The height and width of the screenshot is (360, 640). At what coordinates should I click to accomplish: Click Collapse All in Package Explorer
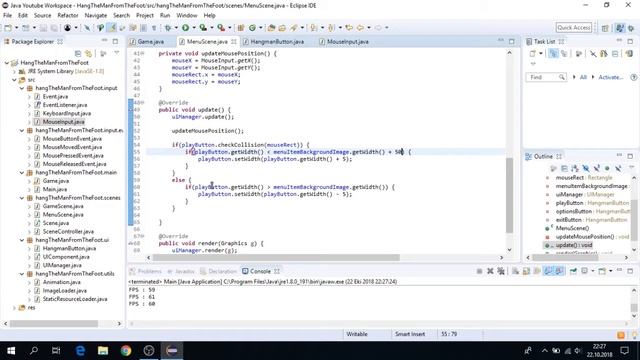click(x=78, y=53)
